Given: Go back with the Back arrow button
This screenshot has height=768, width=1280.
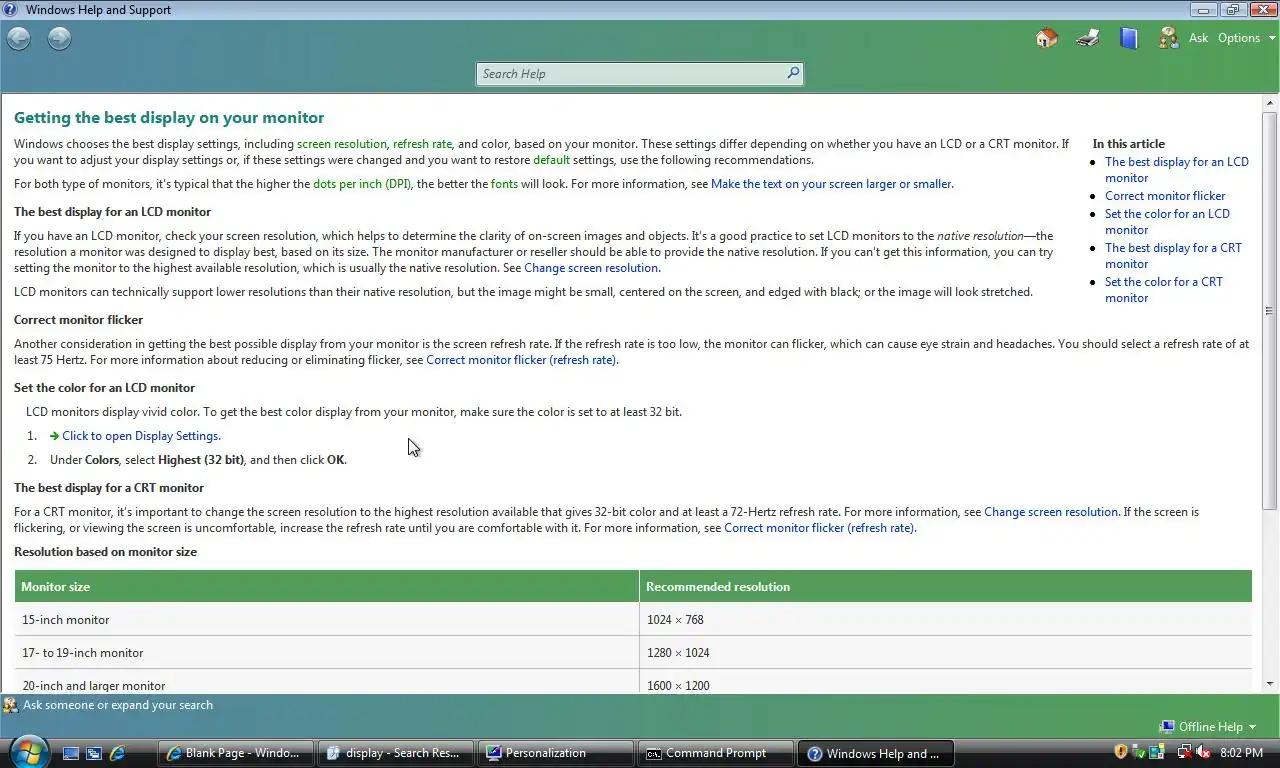Looking at the screenshot, I should 19,39.
